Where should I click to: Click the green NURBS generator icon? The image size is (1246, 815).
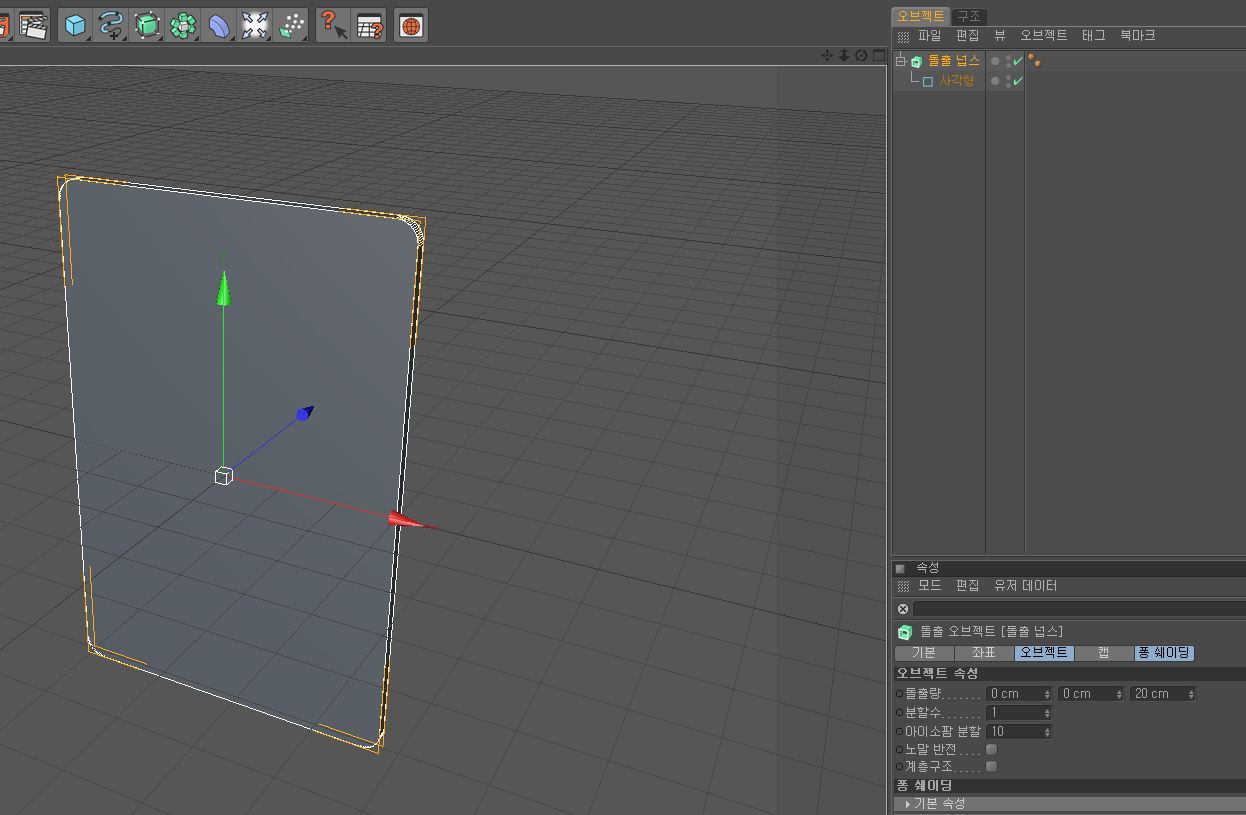tap(147, 26)
